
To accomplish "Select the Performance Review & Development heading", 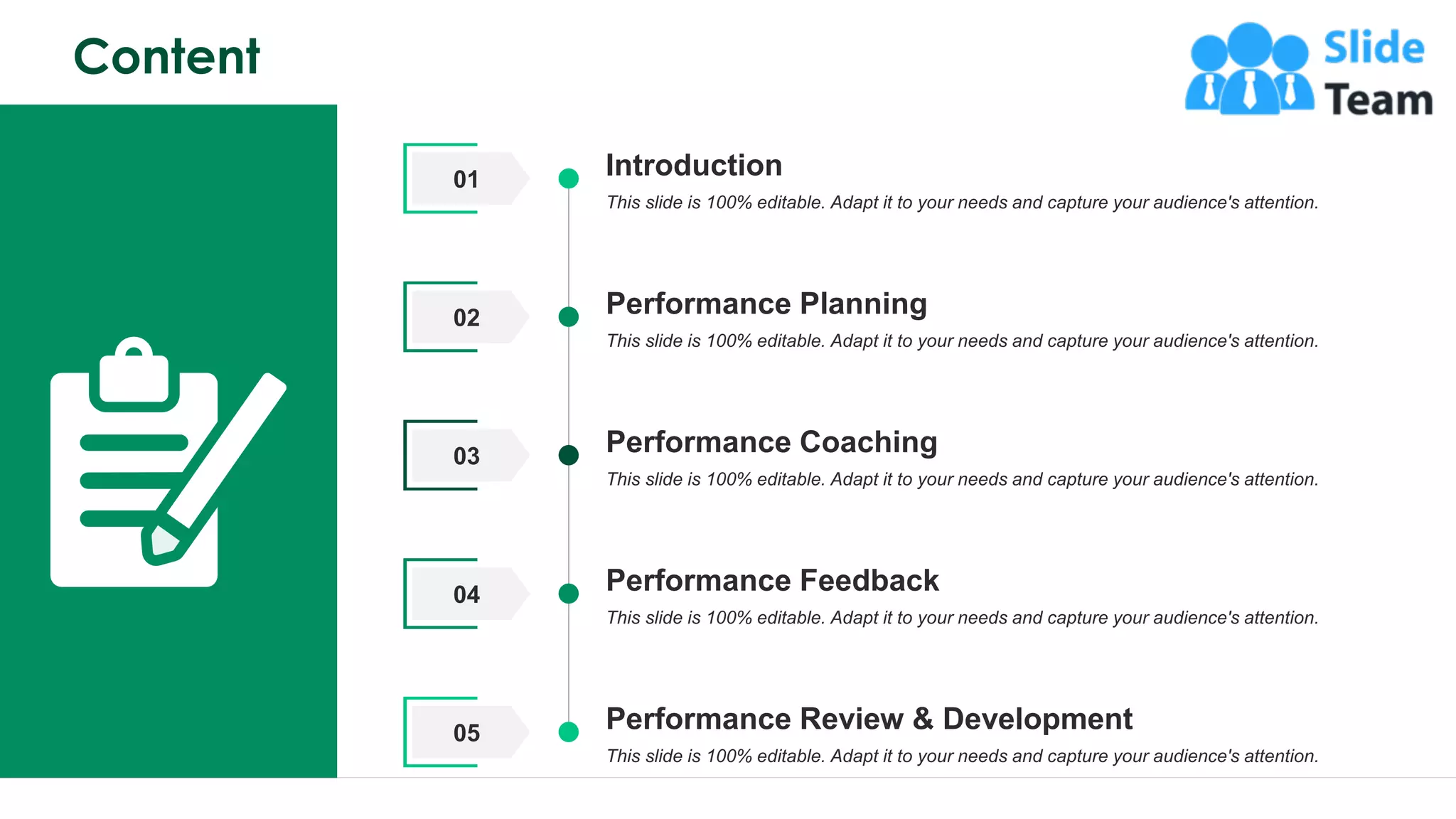I will click(x=869, y=719).
